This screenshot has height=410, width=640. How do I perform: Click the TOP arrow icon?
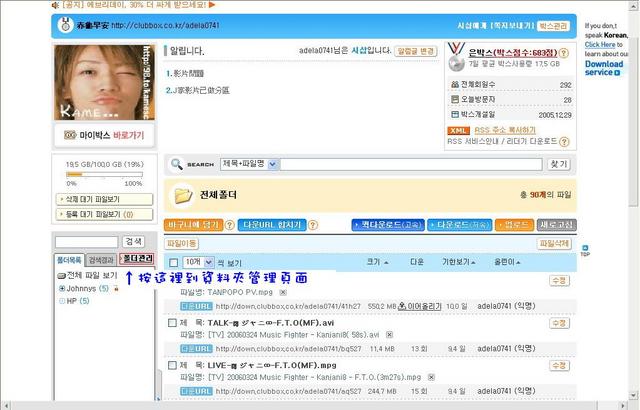[585, 250]
